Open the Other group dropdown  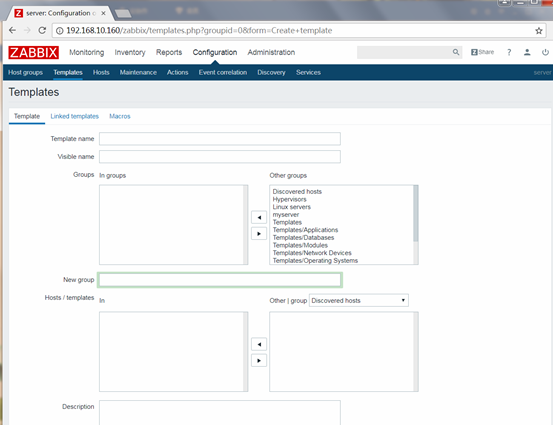[x=359, y=300]
